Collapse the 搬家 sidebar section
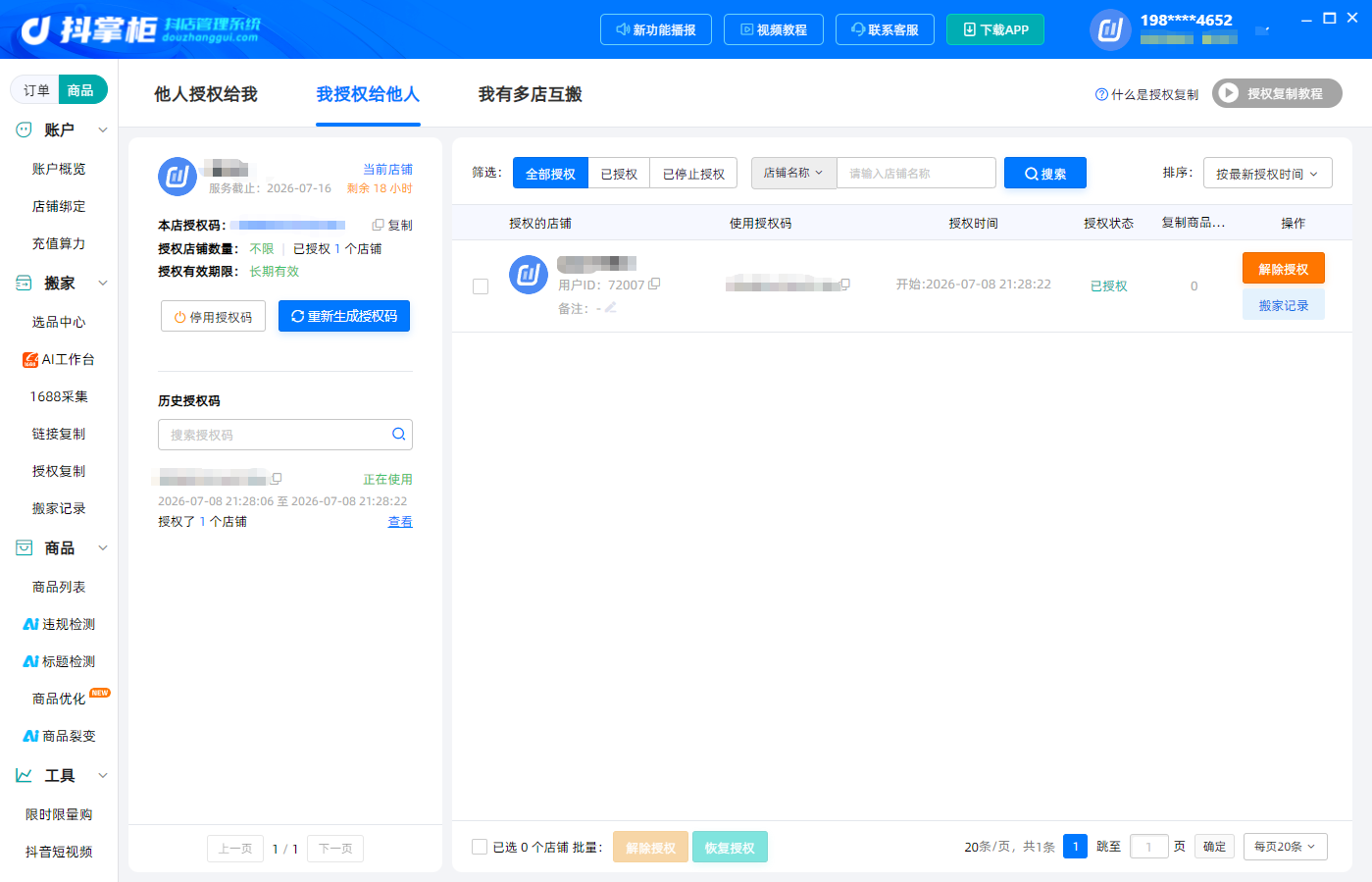The width and height of the screenshot is (1372, 882). (x=102, y=283)
